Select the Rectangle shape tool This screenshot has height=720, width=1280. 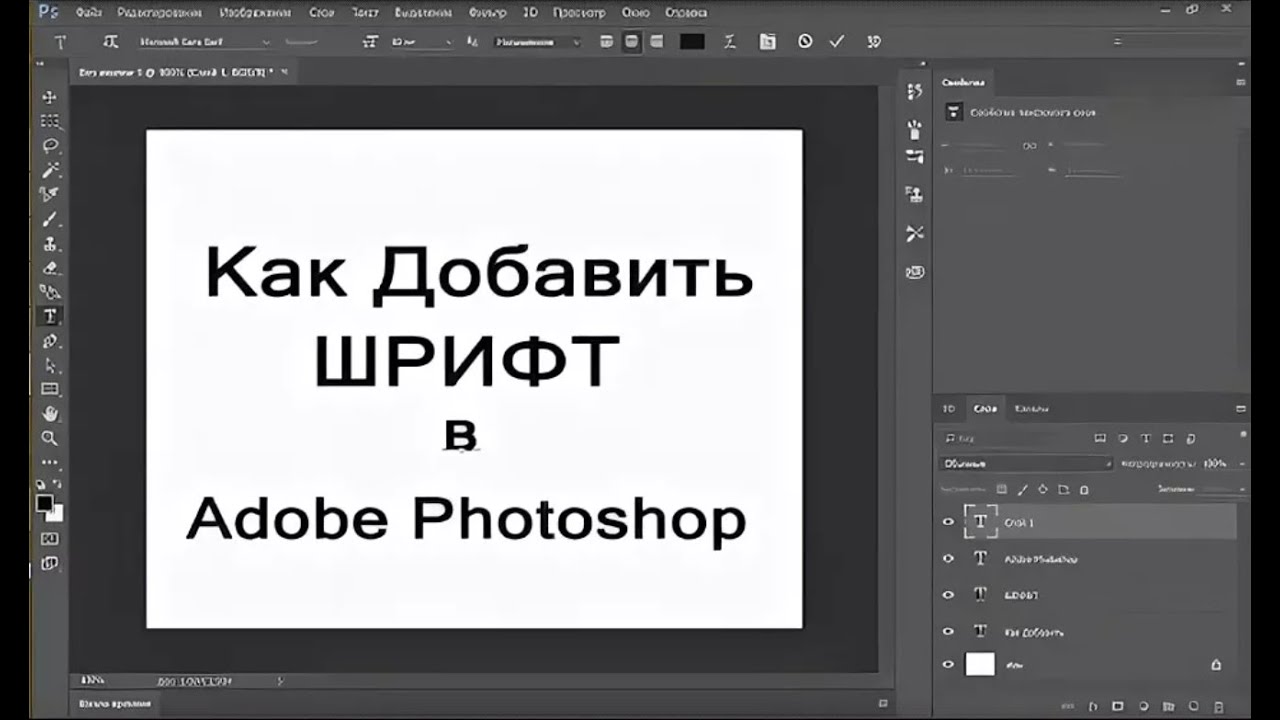pyautogui.click(x=49, y=389)
